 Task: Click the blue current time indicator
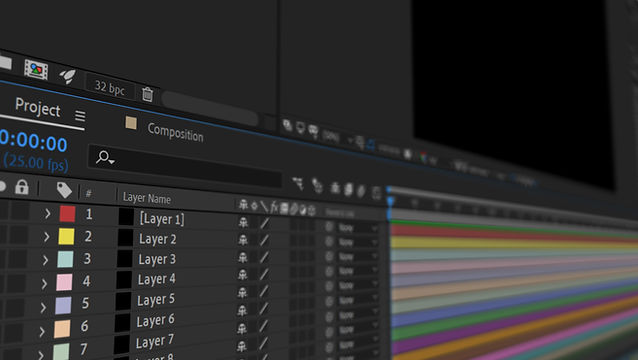(x=390, y=201)
